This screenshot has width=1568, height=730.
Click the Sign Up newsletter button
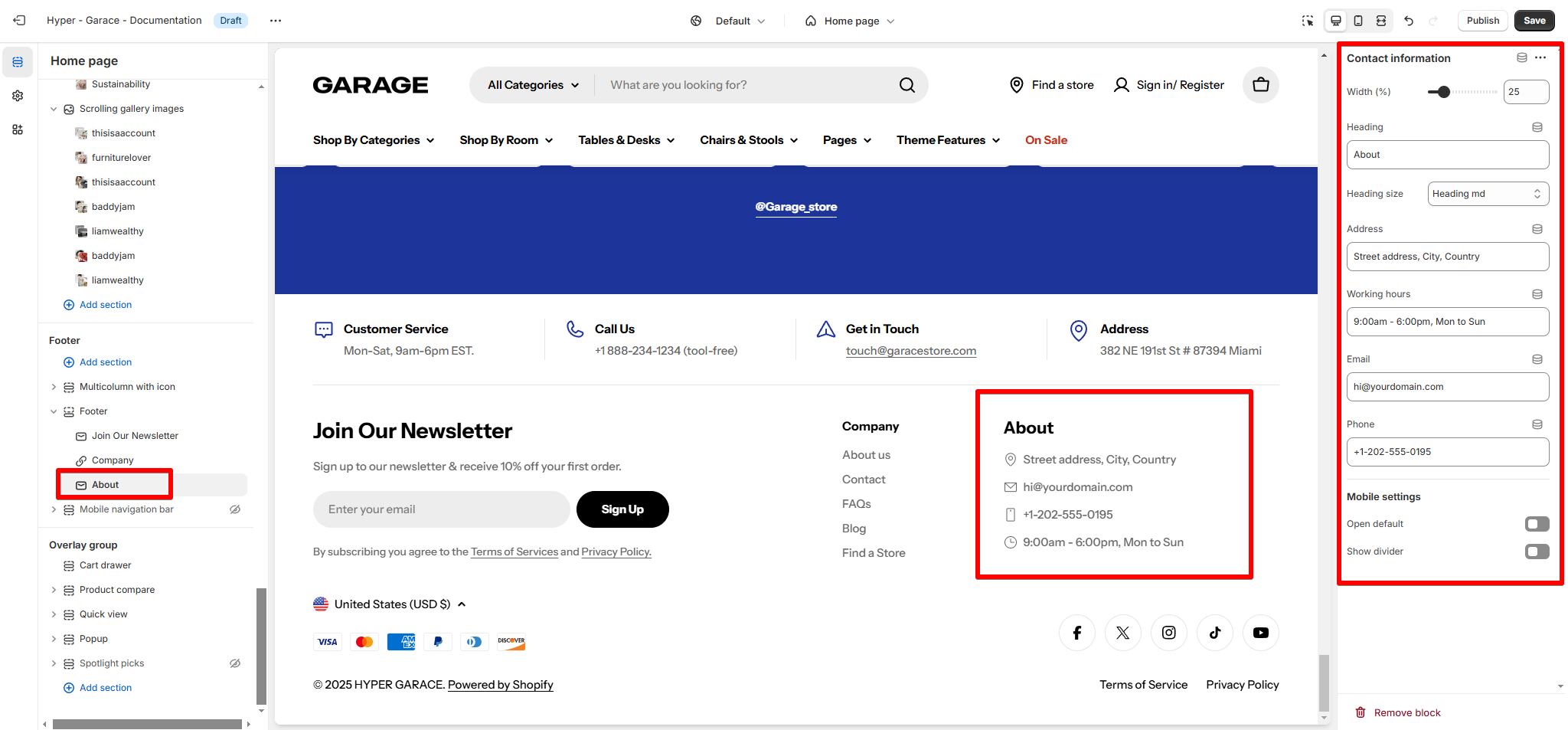pos(622,509)
